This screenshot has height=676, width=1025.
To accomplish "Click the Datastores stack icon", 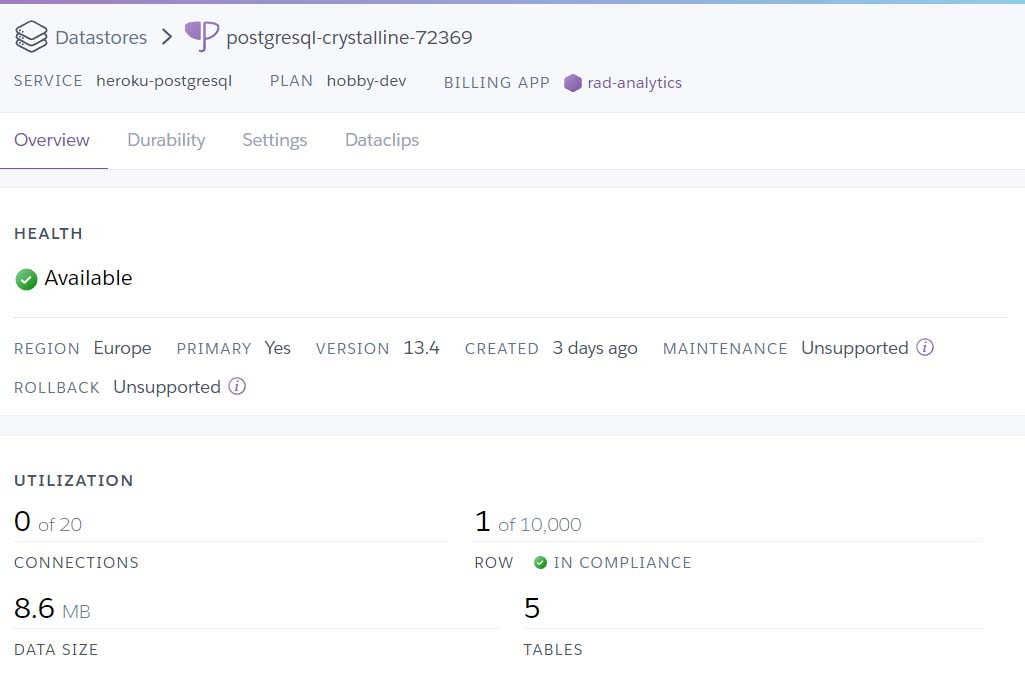I will pos(31,37).
